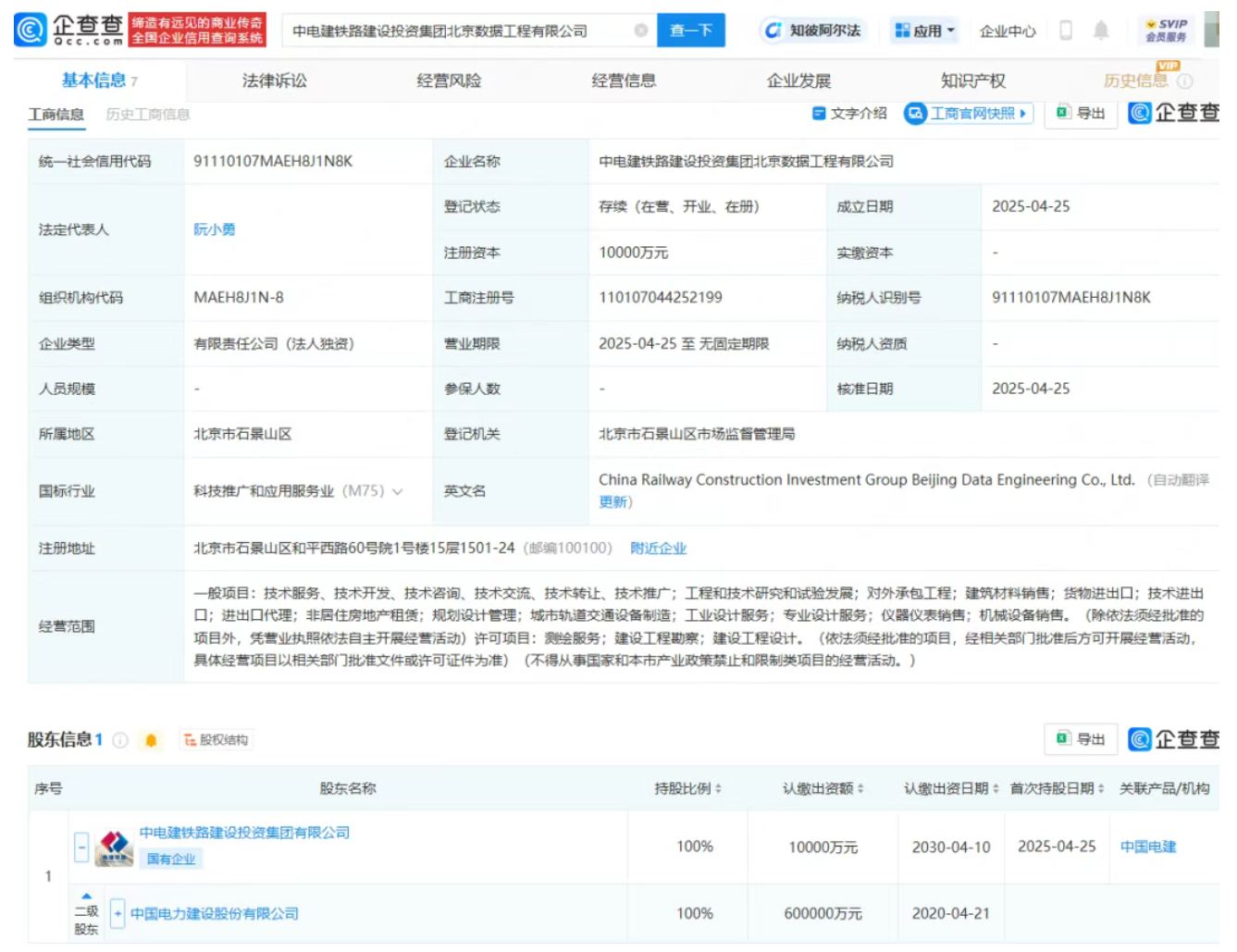The height and width of the screenshot is (952, 1237).
Task: Open 知彼阿尔法 link
Action: (x=813, y=31)
